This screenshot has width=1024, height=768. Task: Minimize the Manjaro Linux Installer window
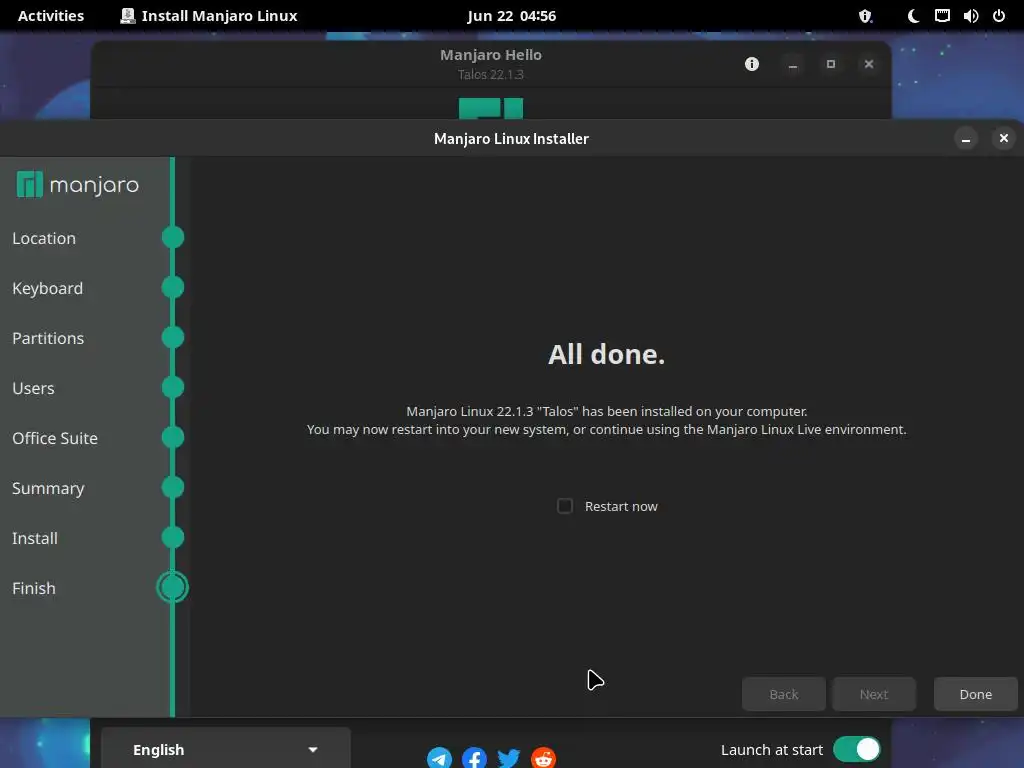966,138
